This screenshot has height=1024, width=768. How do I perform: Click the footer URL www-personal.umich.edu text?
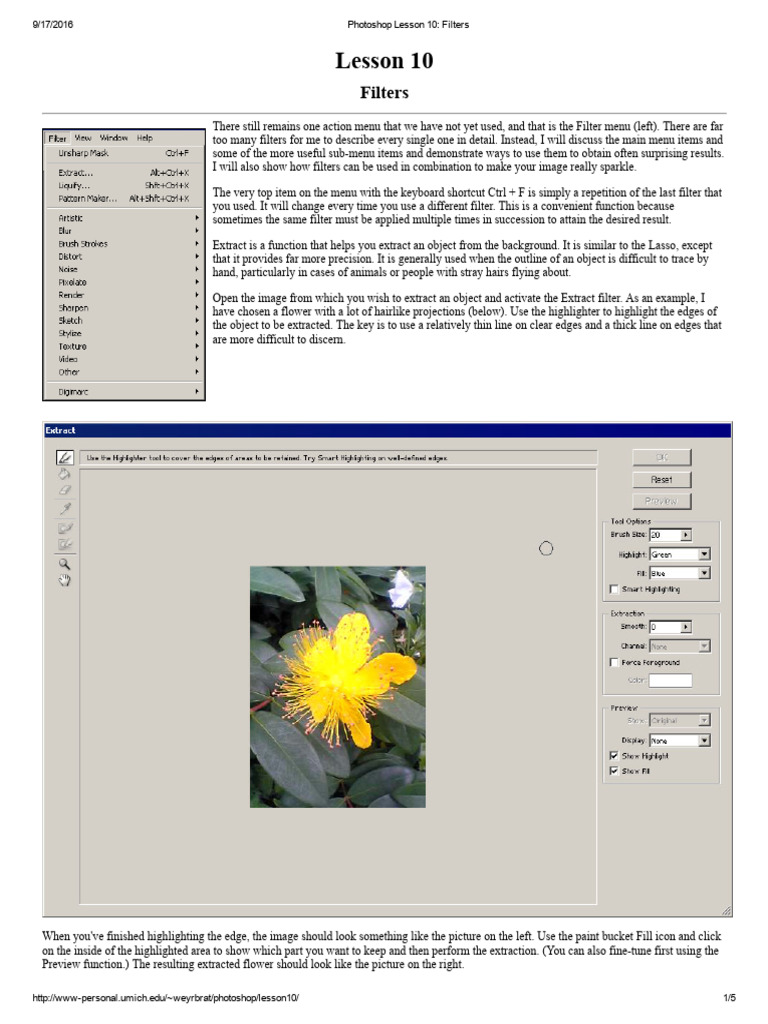click(x=166, y=998)
